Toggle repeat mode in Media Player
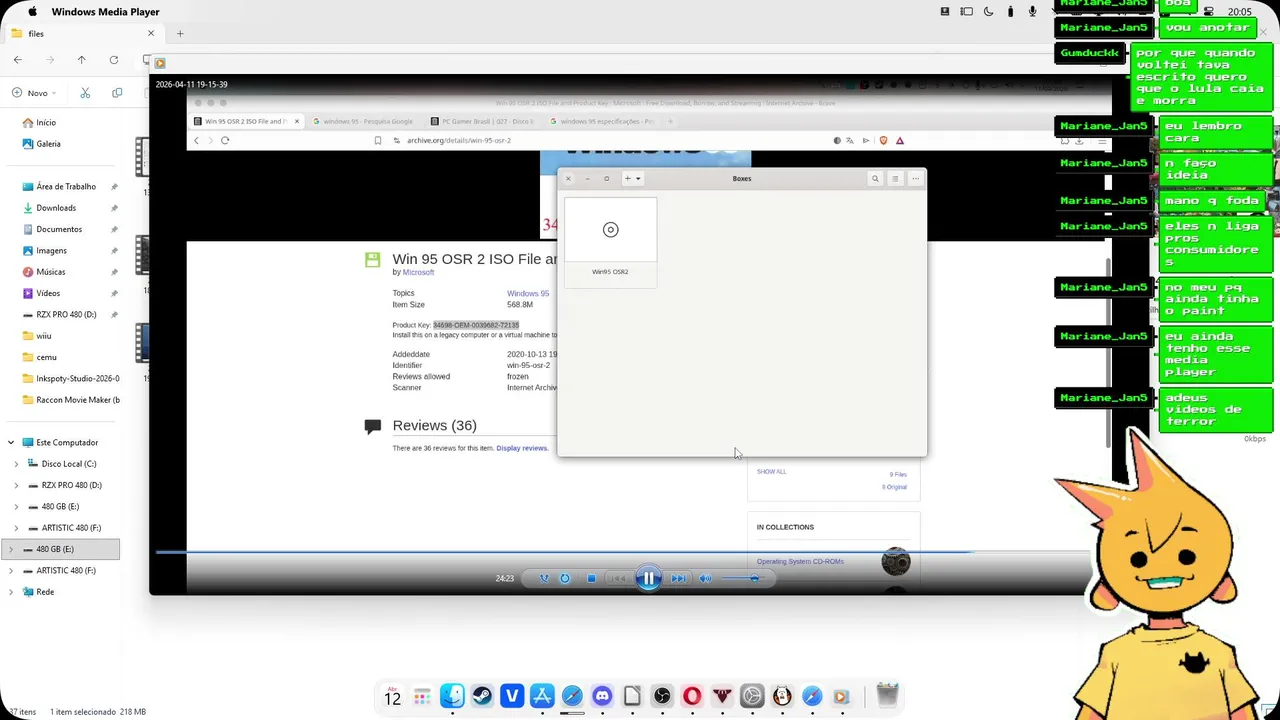Viewport: 1280px width, 720px height. pos(565,578)
